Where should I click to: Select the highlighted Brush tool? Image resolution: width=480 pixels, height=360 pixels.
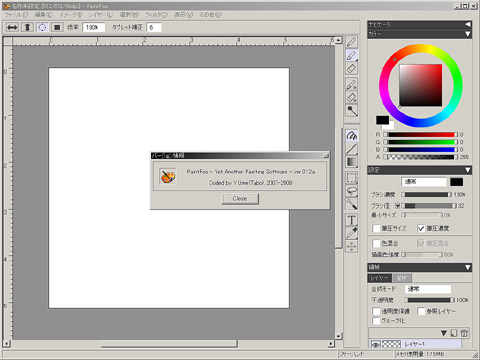352,55
